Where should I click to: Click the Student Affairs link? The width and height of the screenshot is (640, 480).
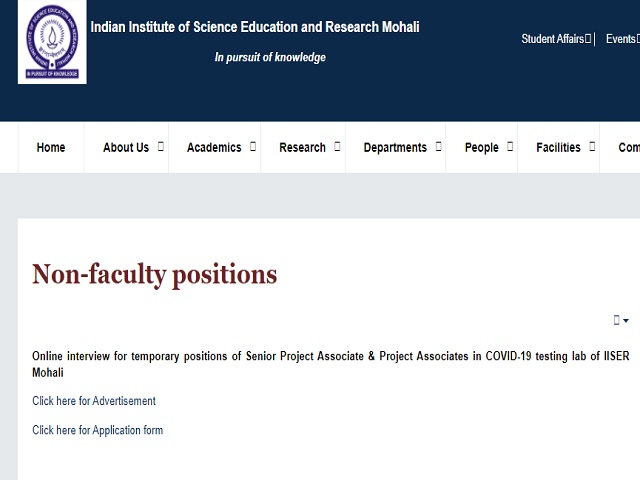tap(558, 39)
